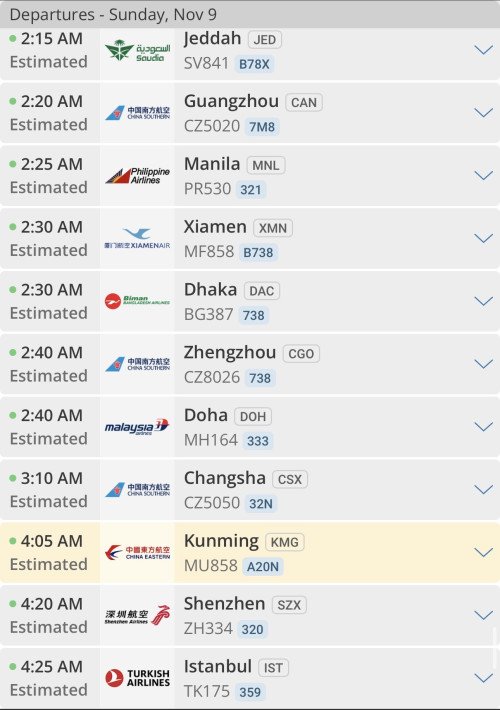This screenshot has height=710, width=500.
Task: Click the Turkish Airlines logo
Action: (x=137, y=678)
